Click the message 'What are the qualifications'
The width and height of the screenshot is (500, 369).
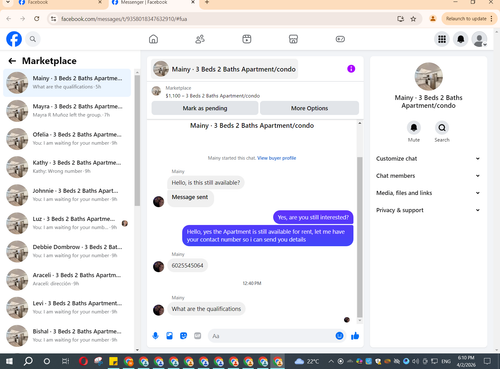click(x=206, y=309)
